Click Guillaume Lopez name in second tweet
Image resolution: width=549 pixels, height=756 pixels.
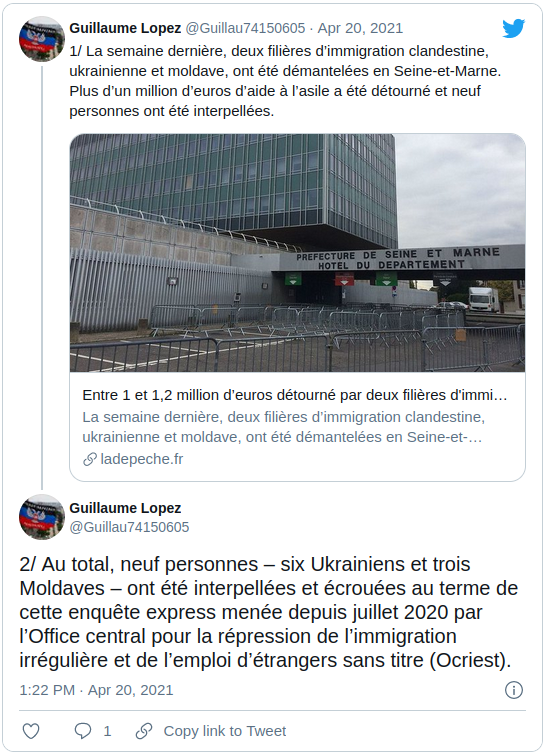[x=125, y=508]
